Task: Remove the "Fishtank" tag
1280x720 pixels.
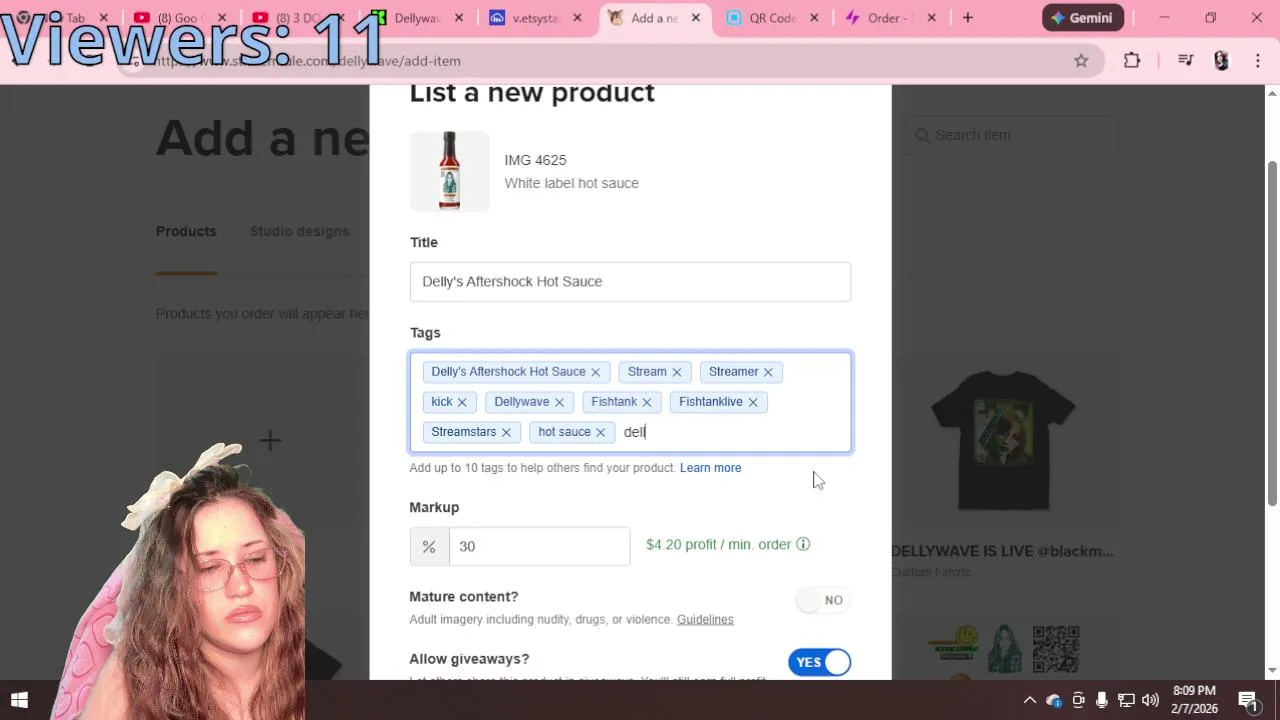Action: pos(646,402)
